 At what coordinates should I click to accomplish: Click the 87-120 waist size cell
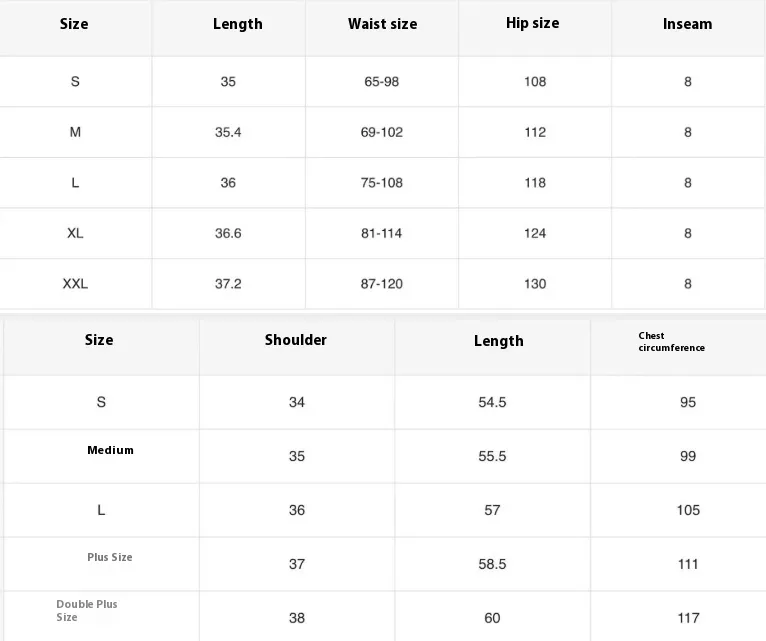(x=381, y=284)
